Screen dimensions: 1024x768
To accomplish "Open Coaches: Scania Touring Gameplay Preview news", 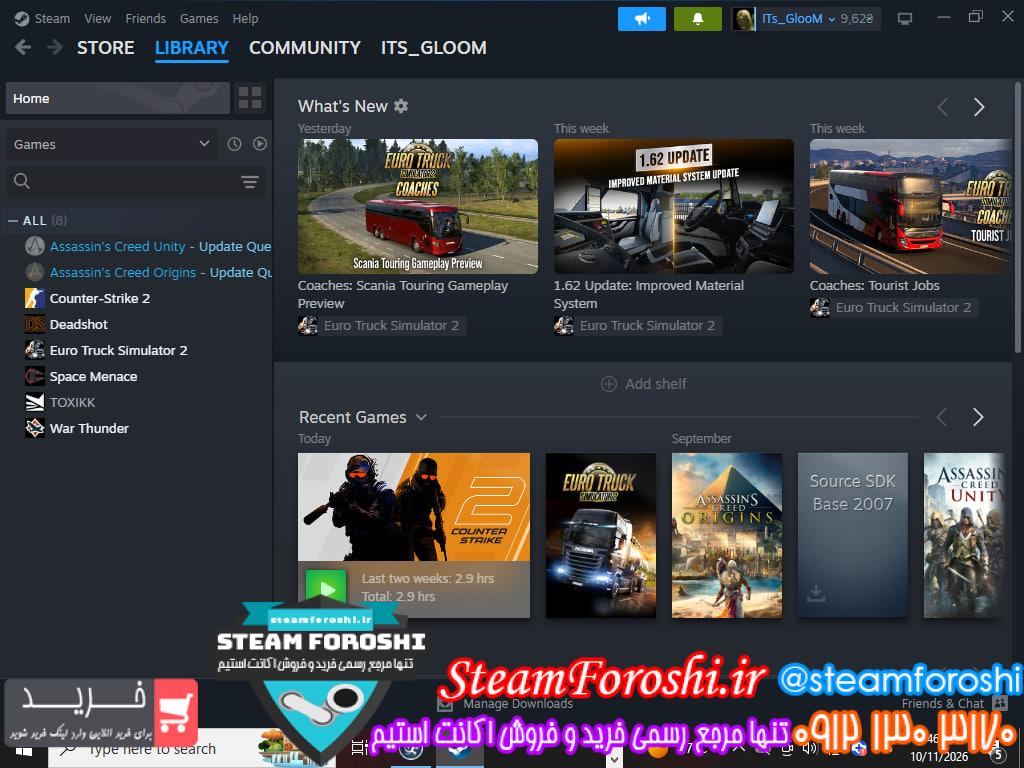I will [x=418, y=206].
